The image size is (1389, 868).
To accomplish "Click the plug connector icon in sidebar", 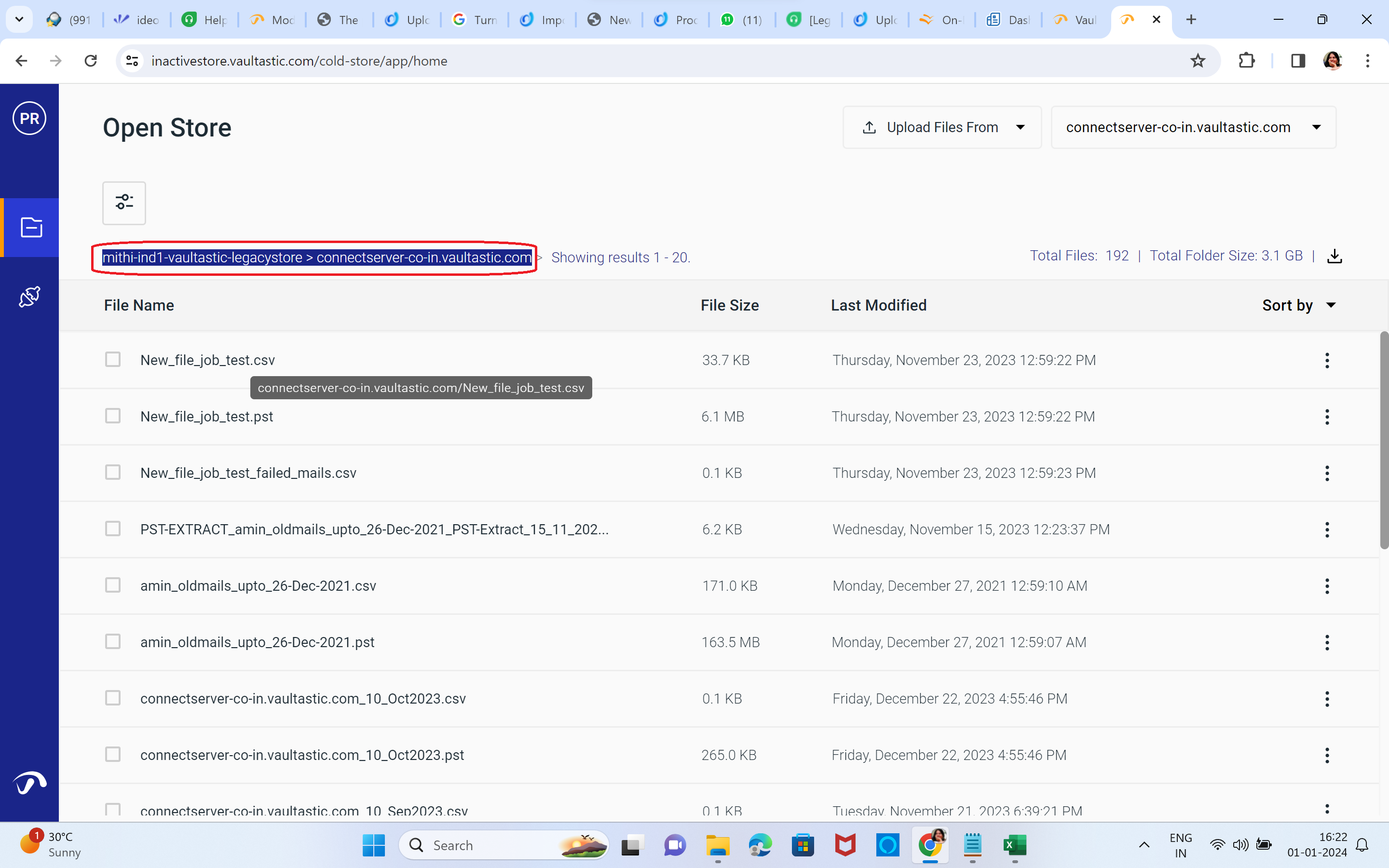I will point(30,297).
